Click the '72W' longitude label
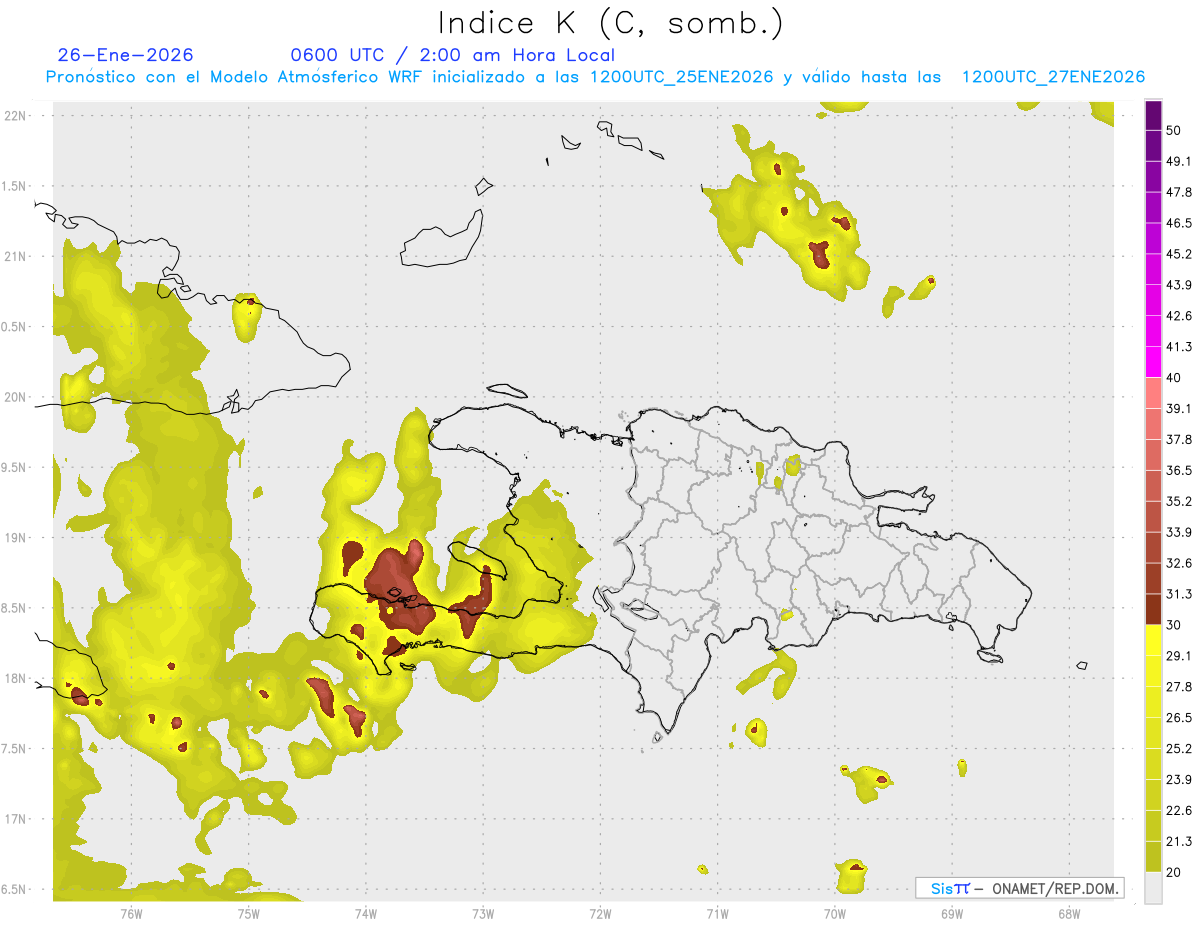Image resolution: width=1200 pixels, height=927 pixels. tap(600, 913)
